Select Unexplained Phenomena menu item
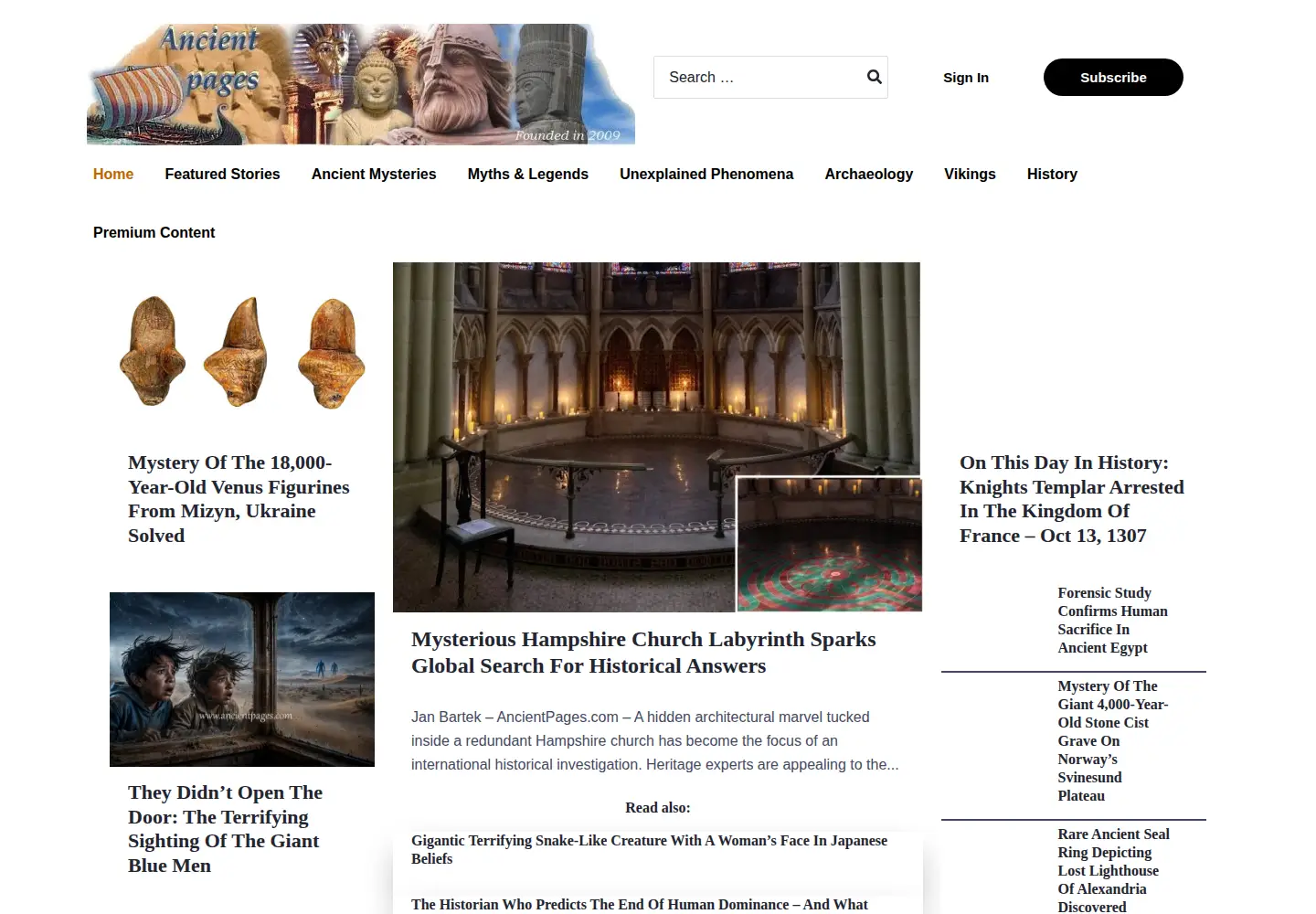 (x=706, y=174)
